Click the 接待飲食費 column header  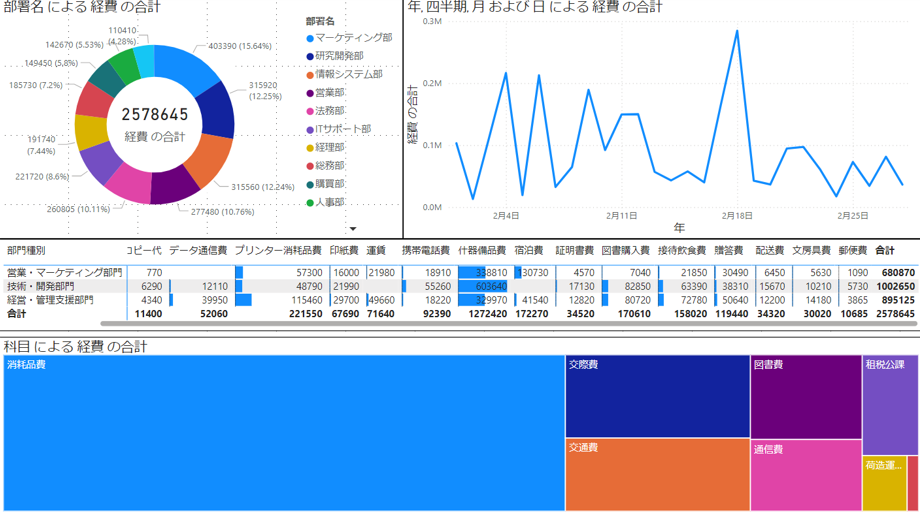click(682, 251)
